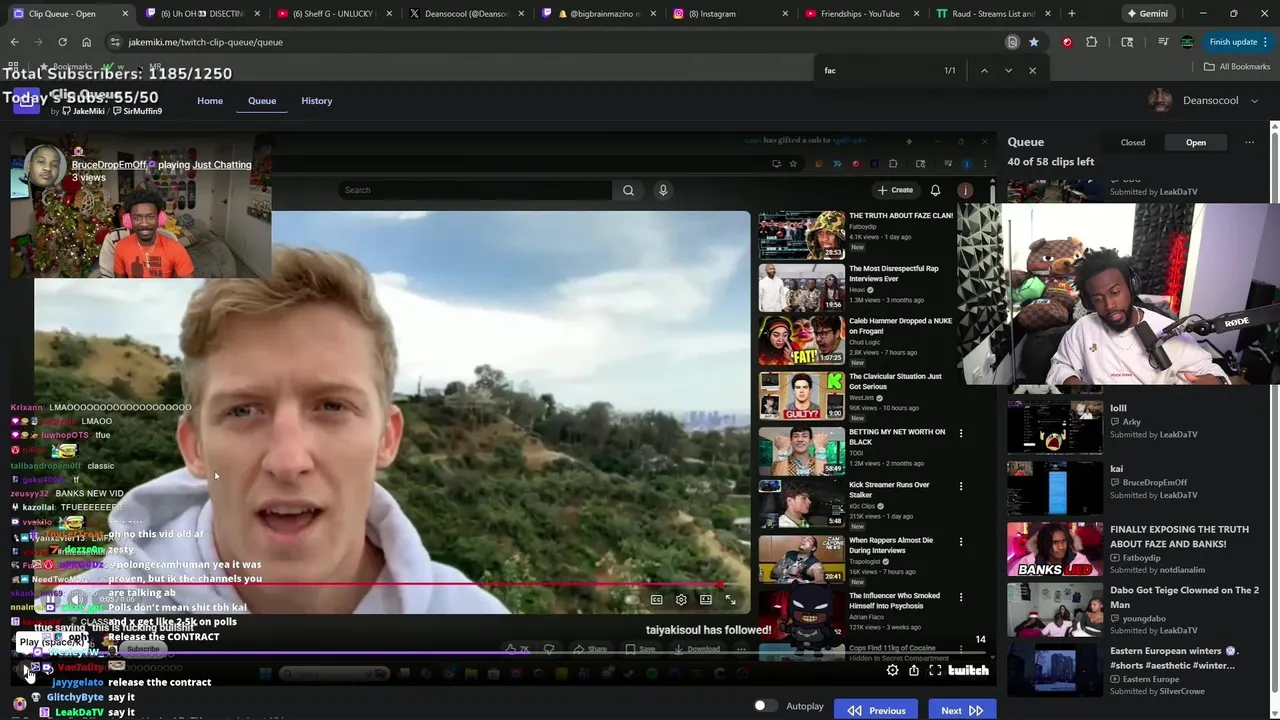Switch to Sheff G UNLUCKY tab
The width and height of the screenshot is (1280, 720).
(334, 14)
